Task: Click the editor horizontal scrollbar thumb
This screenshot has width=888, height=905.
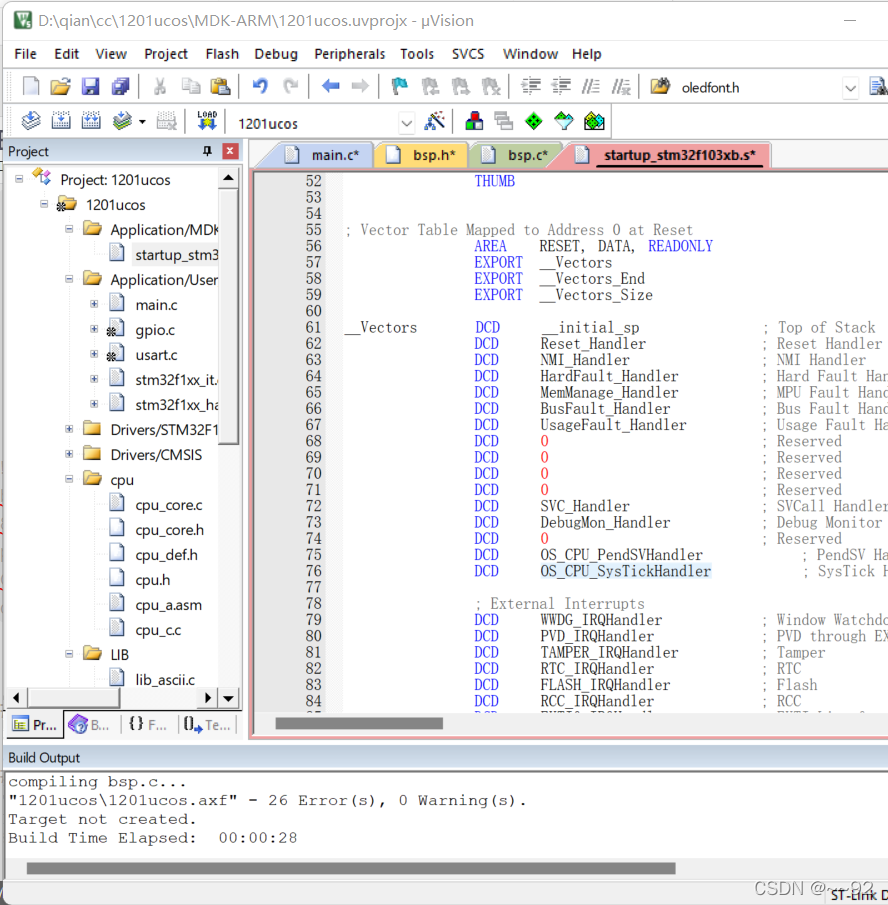Action: [359, 723]
